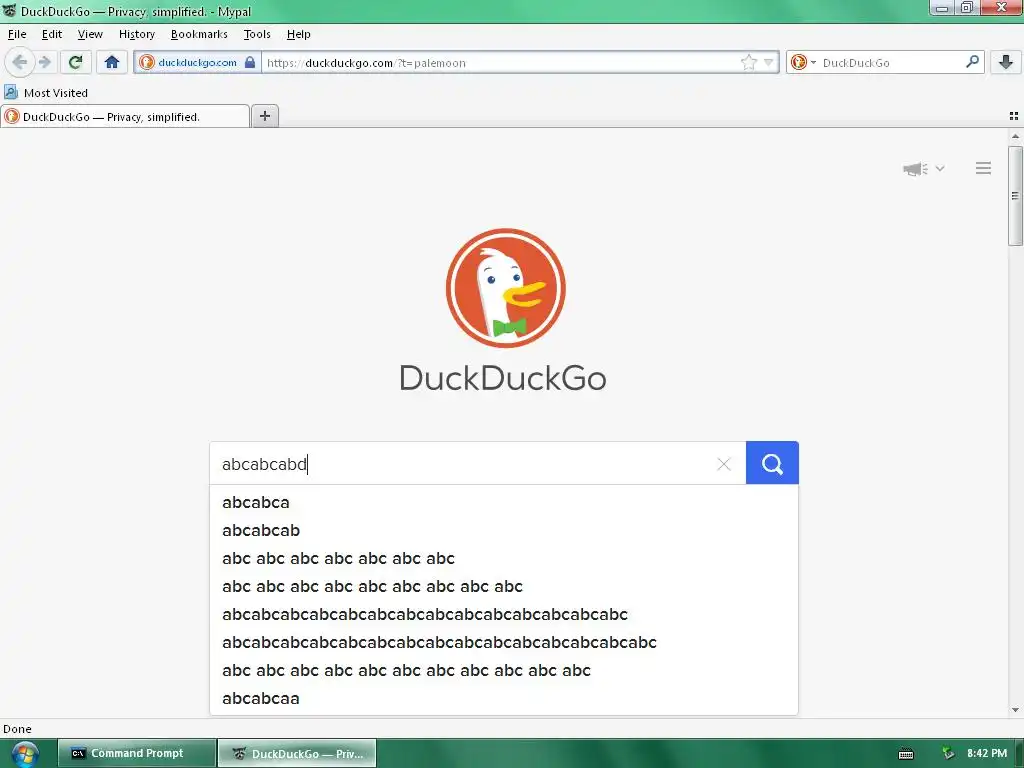The height and width of the screenshot is (768, 1024).
Task: Switch to Command Prompt in taskbar
Action: click(x=136, y=754)
